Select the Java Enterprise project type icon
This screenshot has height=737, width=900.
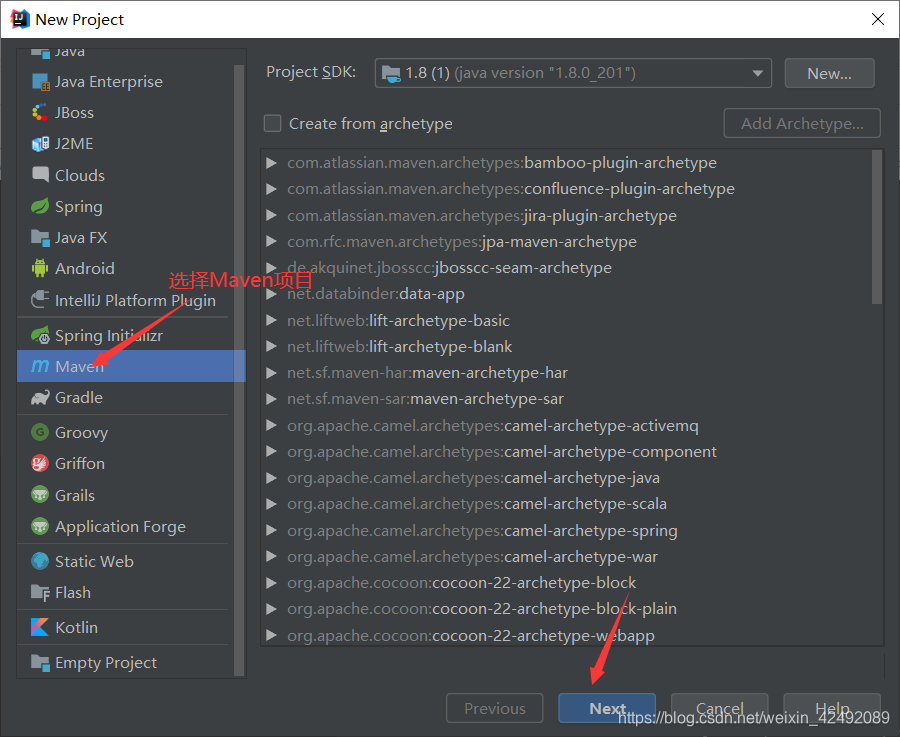point(40,82)
